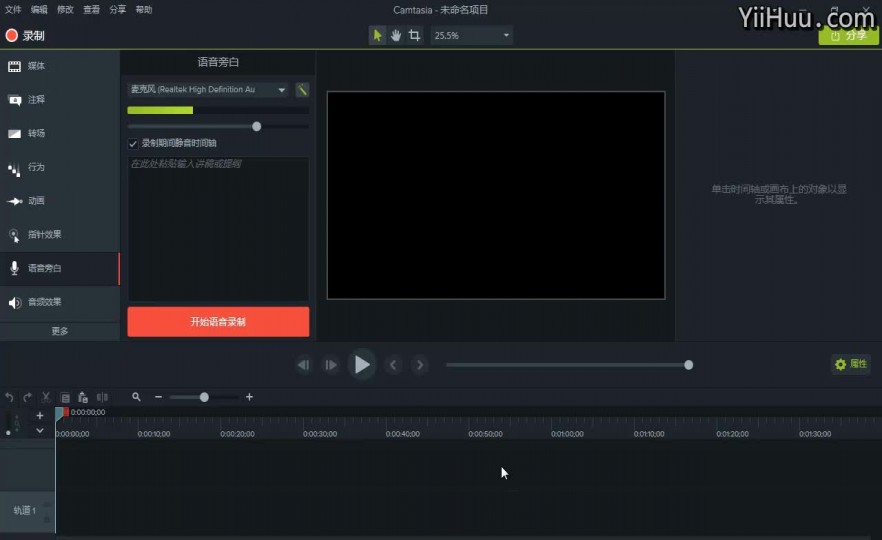Toggle 录制期间静音时间轴 checkbox
The width and height of the screenshot is (882, 540).
pos(133,143)
